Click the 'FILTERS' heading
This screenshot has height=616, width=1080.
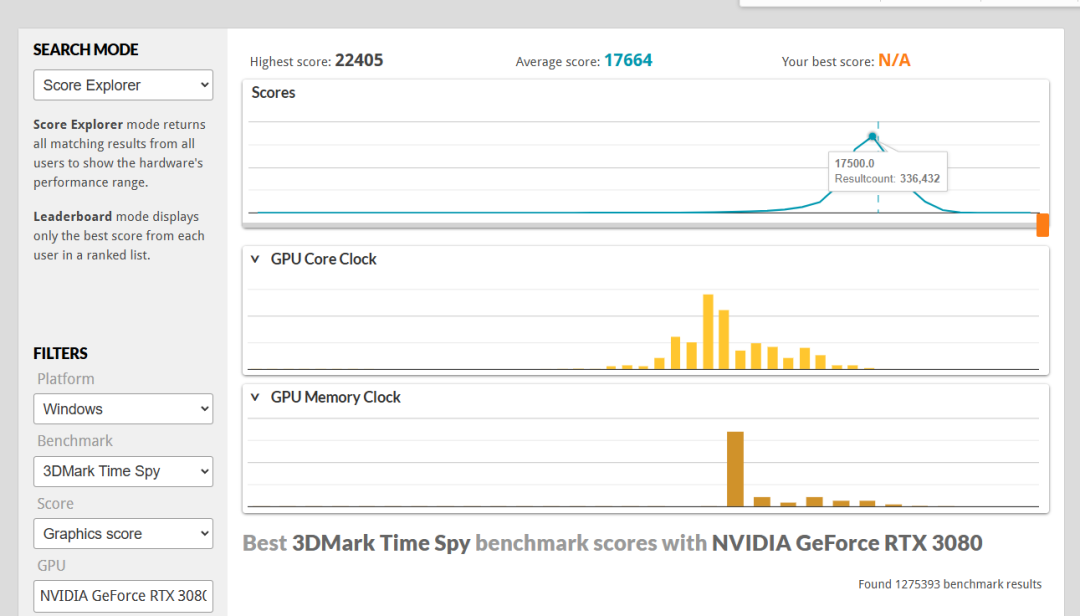coord(61,353)
